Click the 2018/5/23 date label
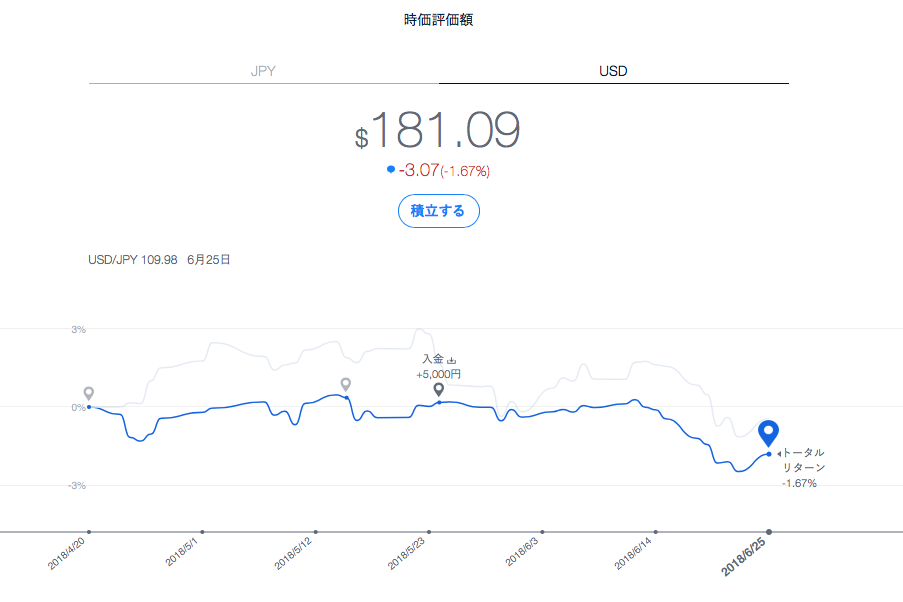Viewport: 903px width, 602px height. [407, 554]
